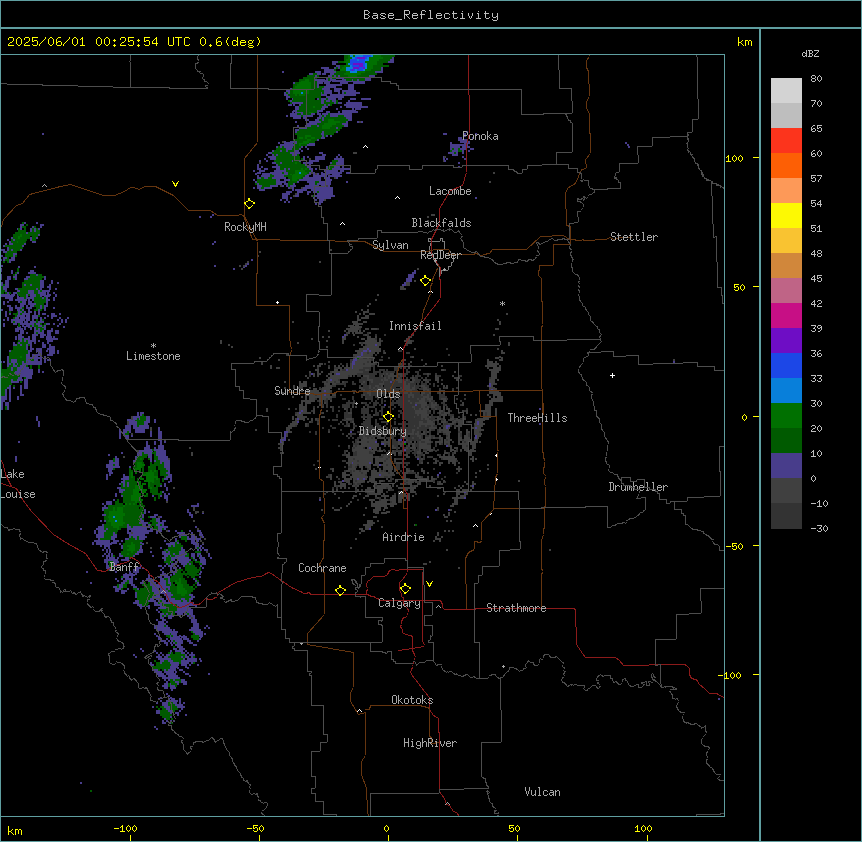This screenshot has height=842, width=862.
Task: Click the Vulcan town label
Action: tap(543, 792)
